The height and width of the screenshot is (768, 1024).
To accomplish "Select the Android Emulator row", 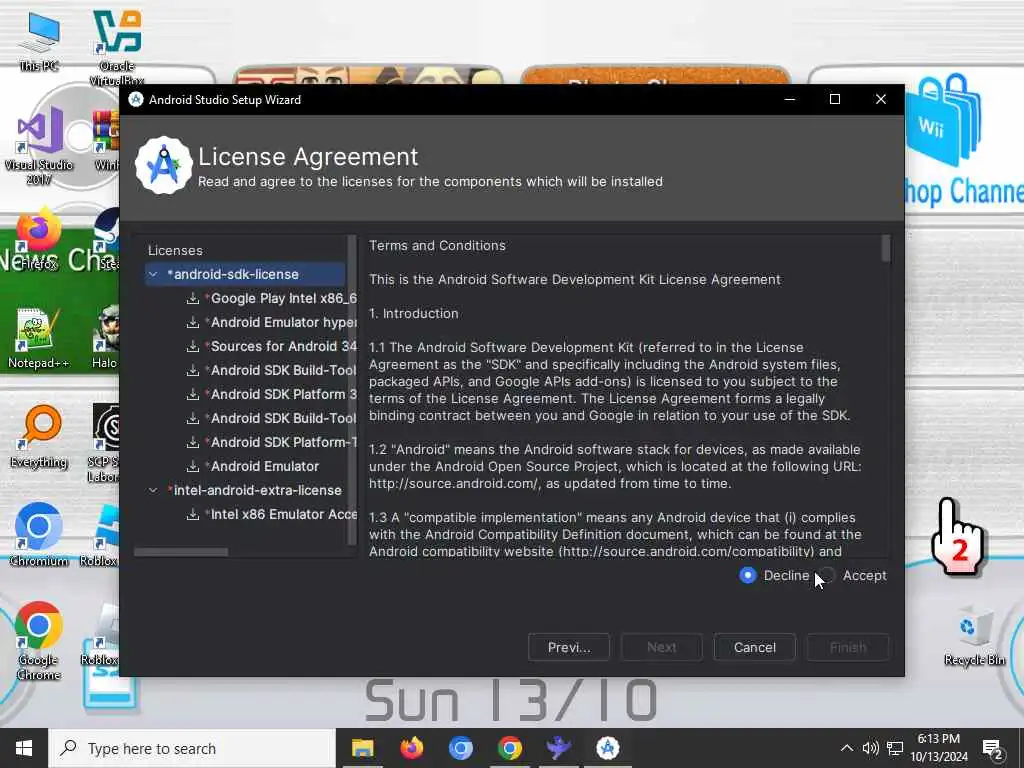I will click(x=264, y=466).
